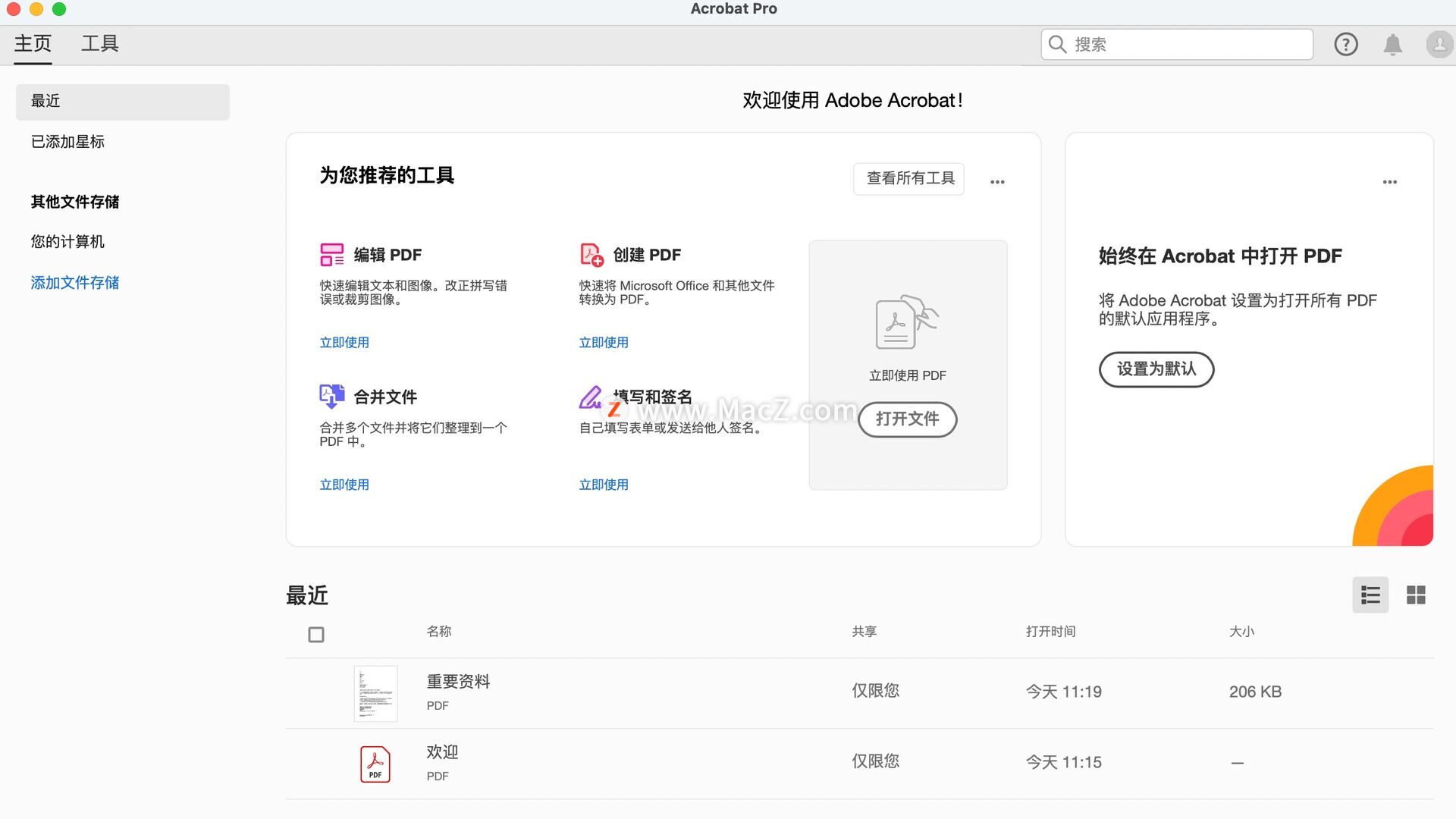The image size is (1456, 819).
Task: Click 今天 11:19 open time cell
Action: click(x=1063, y=692)
